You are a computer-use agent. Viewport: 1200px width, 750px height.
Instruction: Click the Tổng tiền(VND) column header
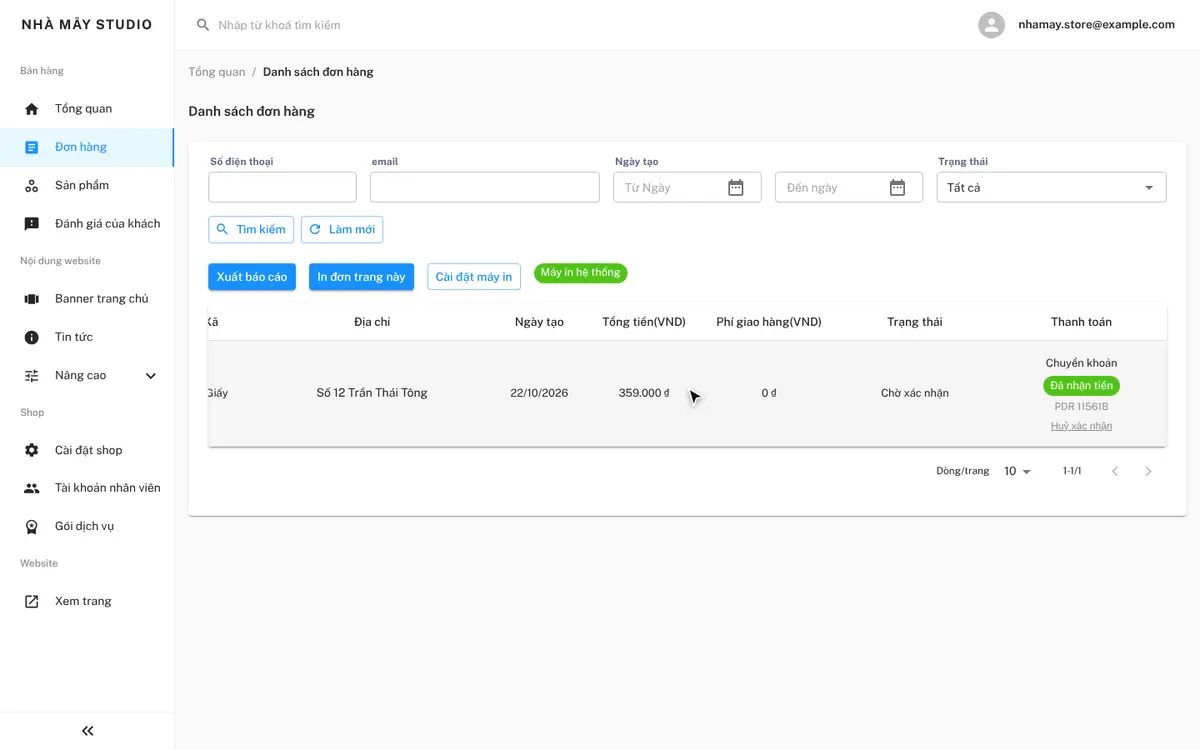tap(644, 322)
